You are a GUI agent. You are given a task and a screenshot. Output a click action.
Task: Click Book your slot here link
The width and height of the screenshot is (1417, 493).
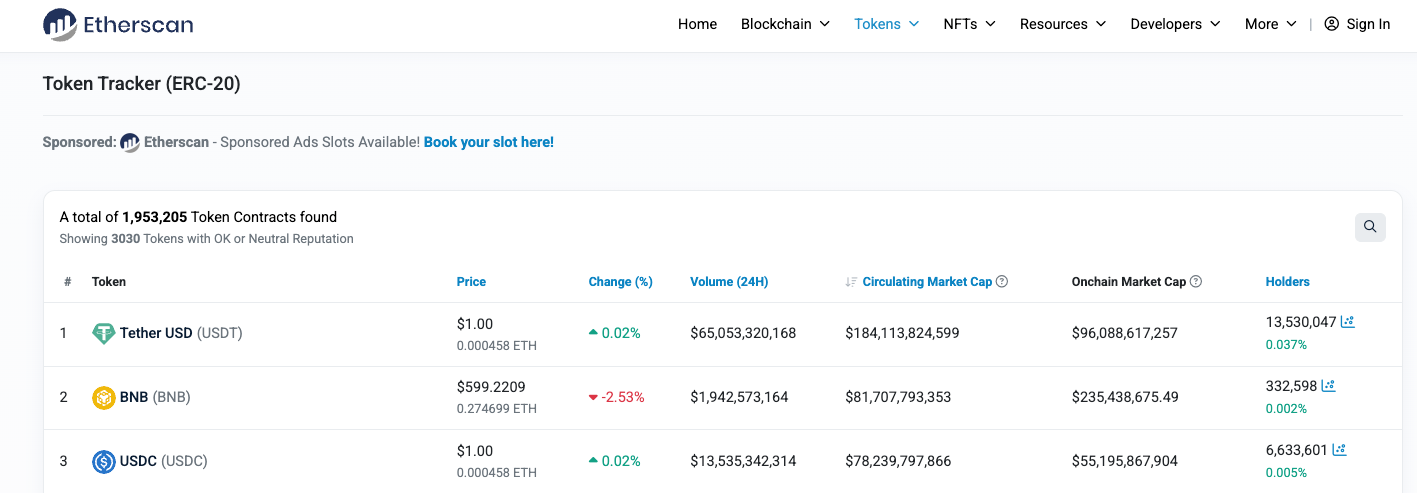[489, 142]
